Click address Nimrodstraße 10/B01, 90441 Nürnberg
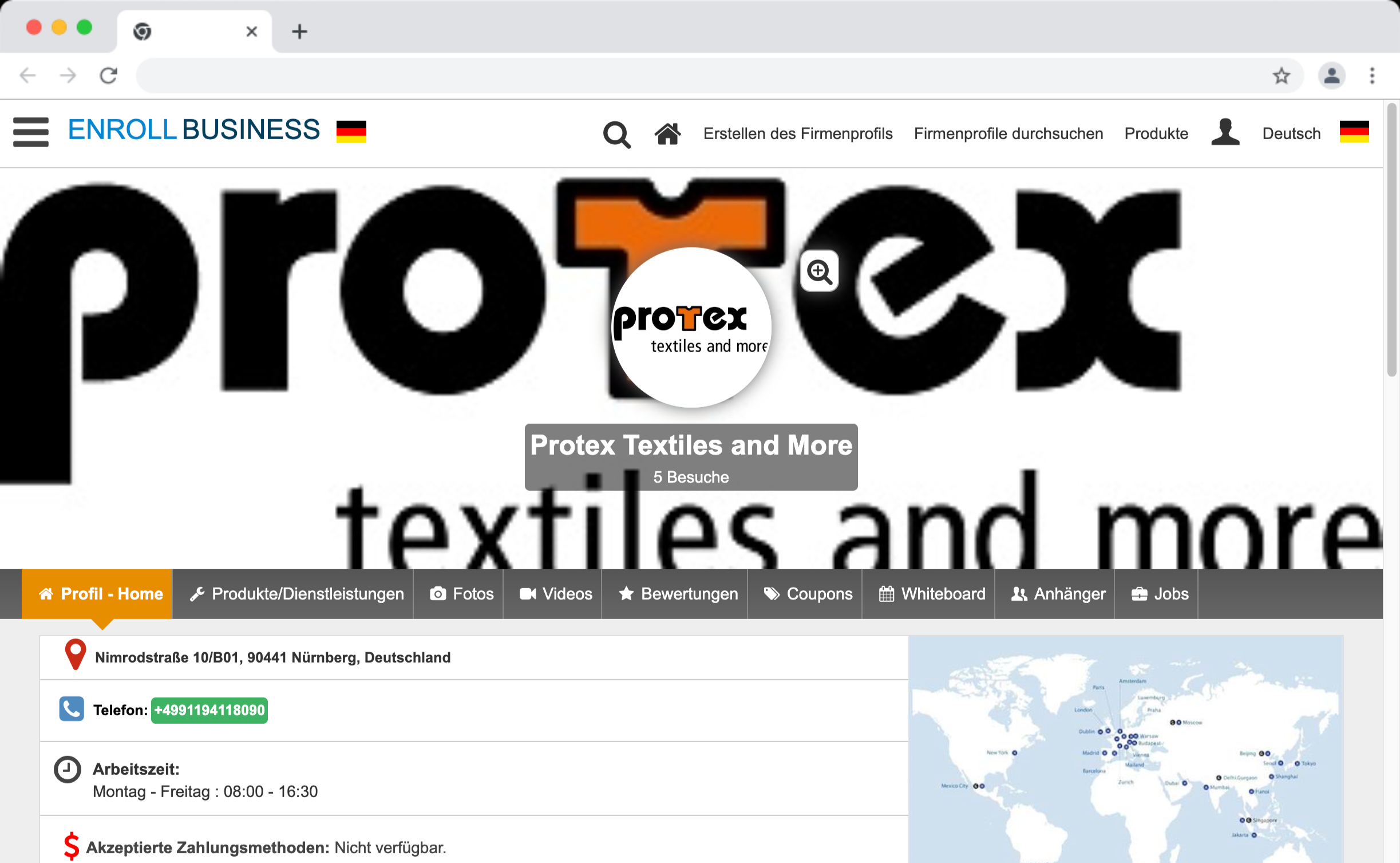The width and height of the screenshot is (1400, 863). 273,657
